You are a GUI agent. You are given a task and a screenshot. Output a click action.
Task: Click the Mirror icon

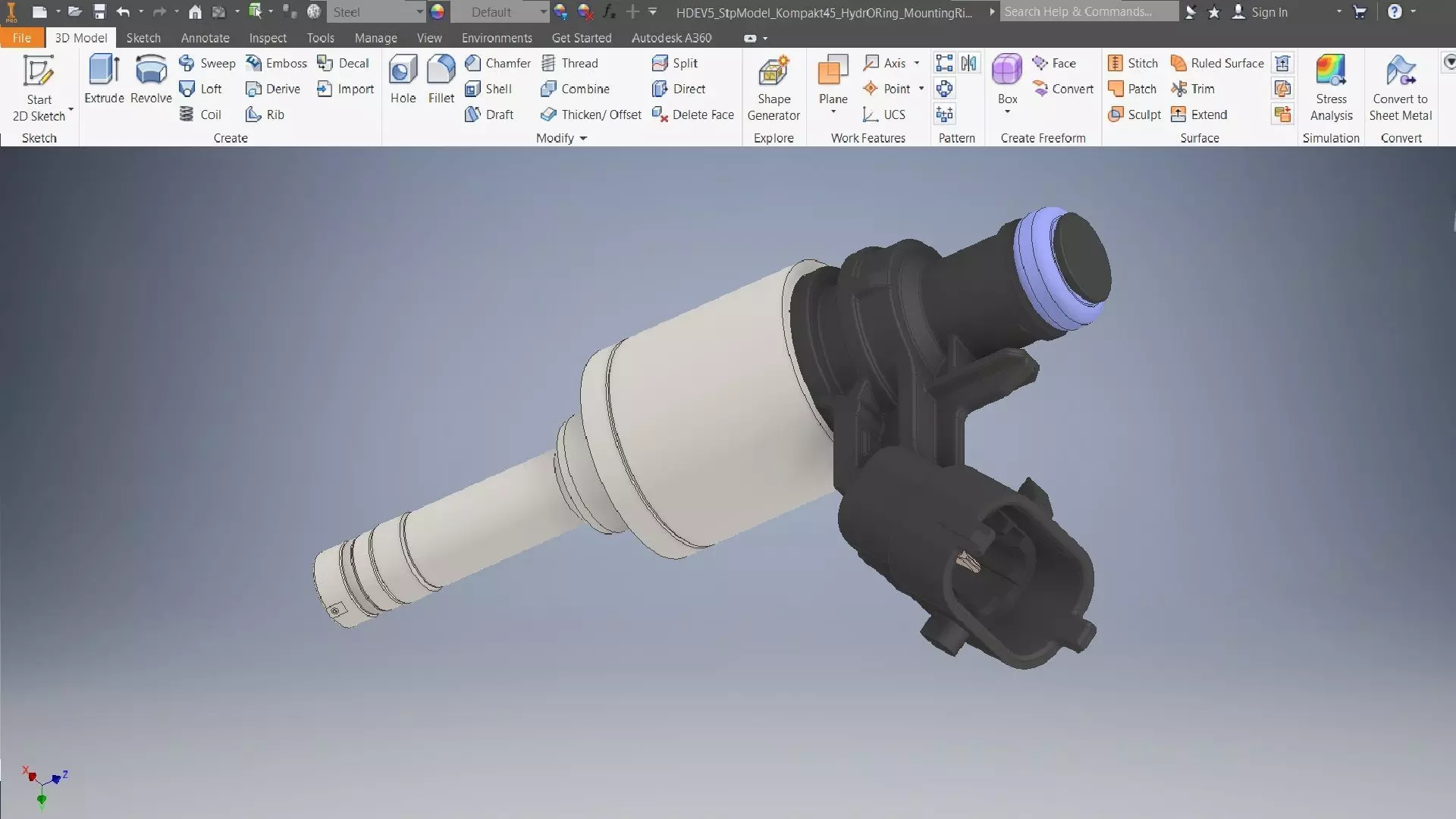pos(969,63)
